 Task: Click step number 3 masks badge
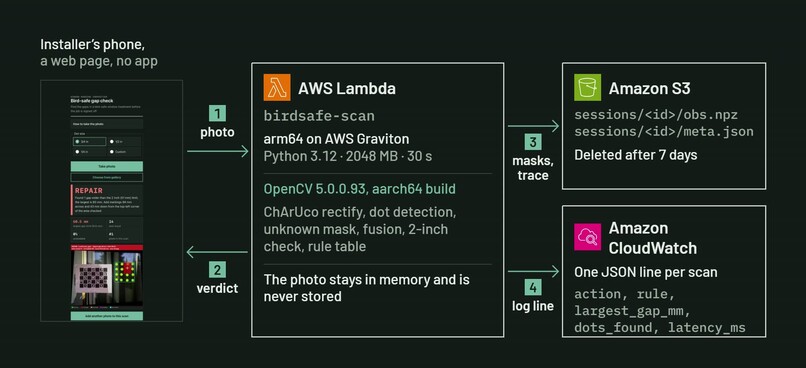pyautogui.click(x=533, y=142)
